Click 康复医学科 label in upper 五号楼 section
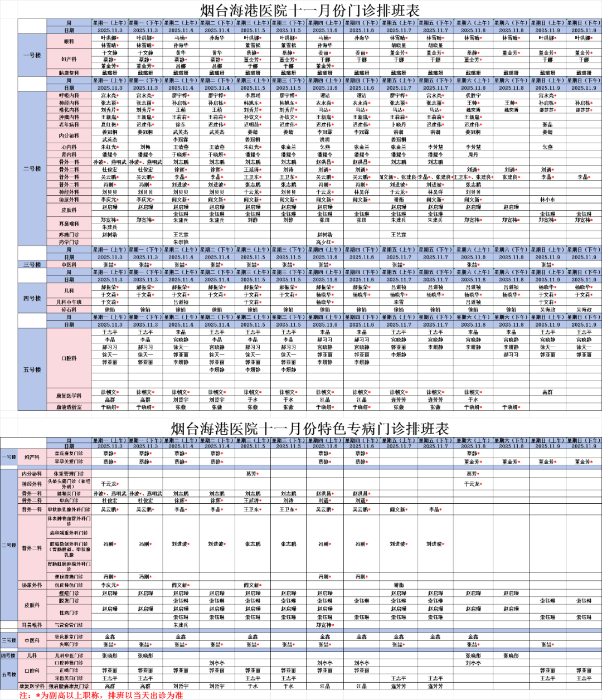602x700 pixels. (x=69, y=394)
